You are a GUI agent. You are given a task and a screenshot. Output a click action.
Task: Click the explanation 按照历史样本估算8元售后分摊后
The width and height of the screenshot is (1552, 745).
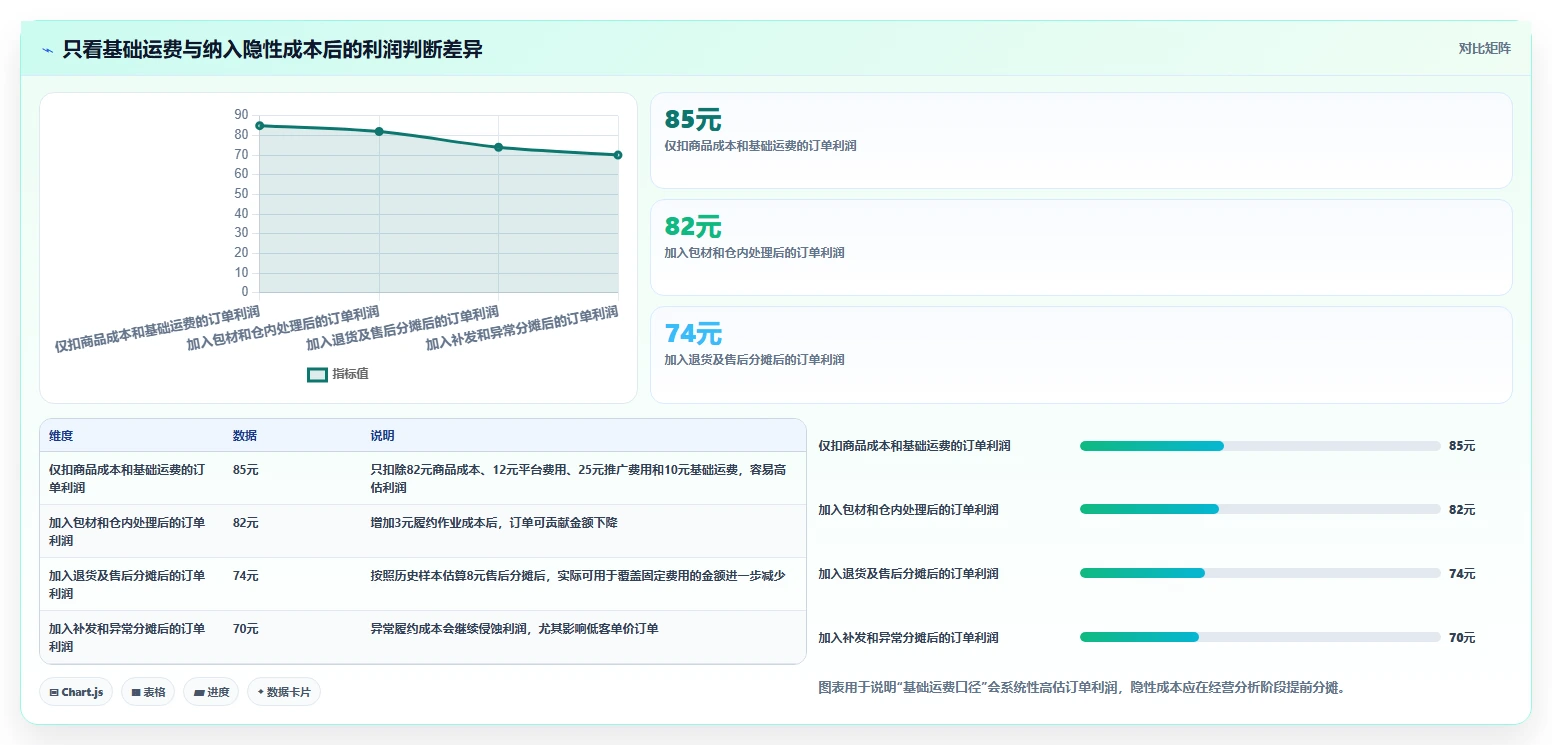point(578,575)
